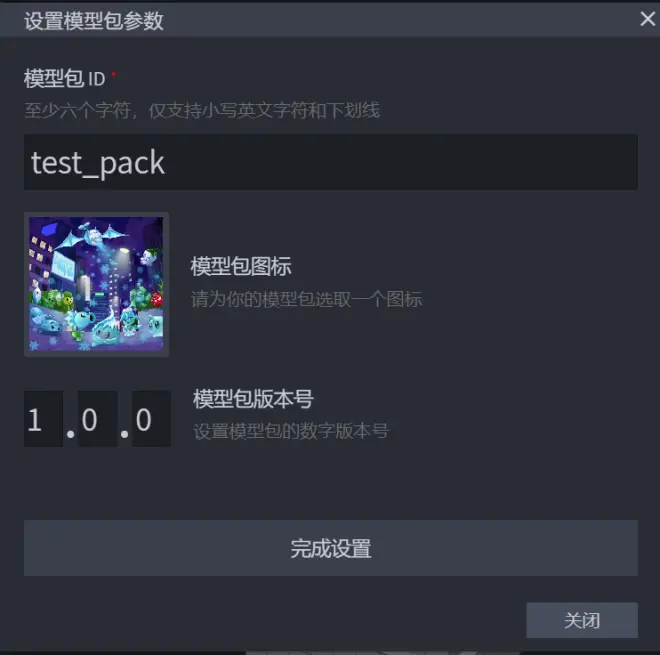Click the 模型包图标 label
This screenshot has height=655, width=660.
(x=241, y=266)
